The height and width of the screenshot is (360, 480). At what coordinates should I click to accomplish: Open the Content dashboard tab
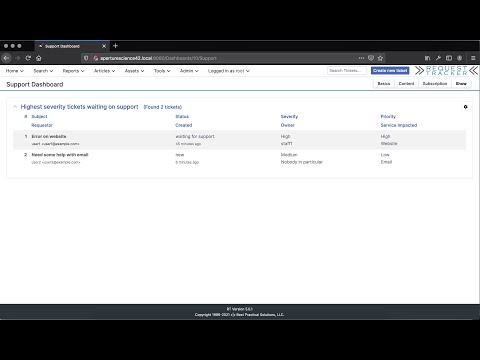pyautogui.click(x=406, y=84)
